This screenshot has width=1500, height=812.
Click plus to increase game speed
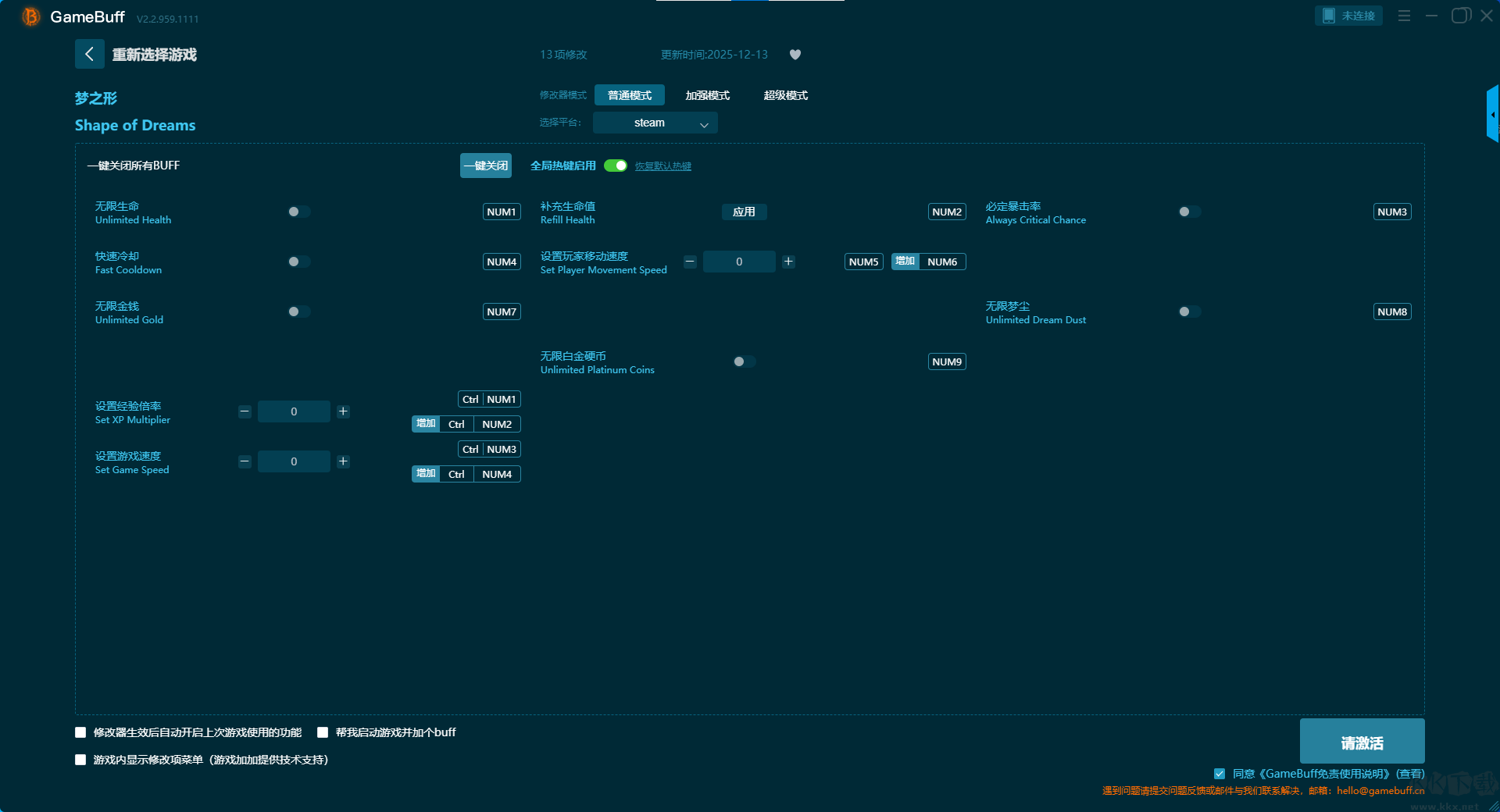[343, 461]
